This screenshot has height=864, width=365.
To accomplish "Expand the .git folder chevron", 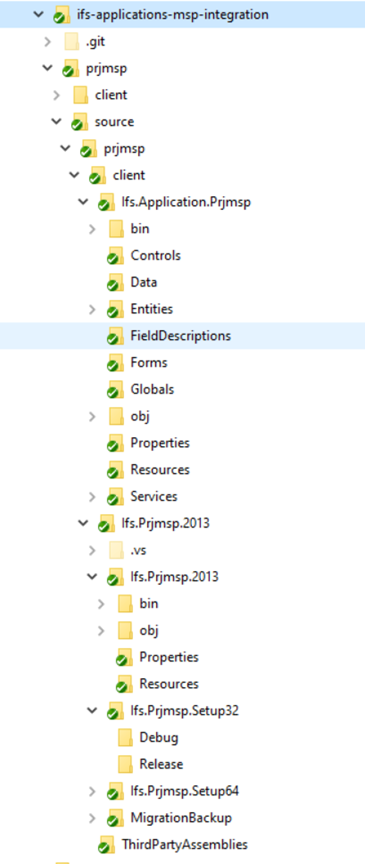I will (x=48, y=41).
